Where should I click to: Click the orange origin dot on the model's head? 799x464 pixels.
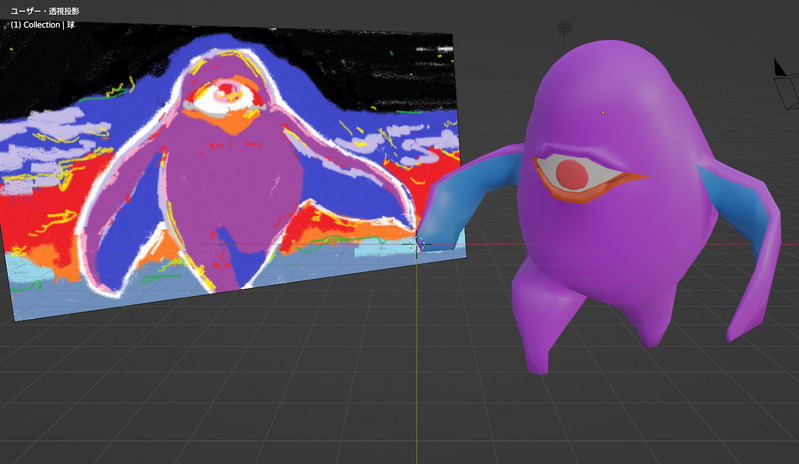[603, 112]
